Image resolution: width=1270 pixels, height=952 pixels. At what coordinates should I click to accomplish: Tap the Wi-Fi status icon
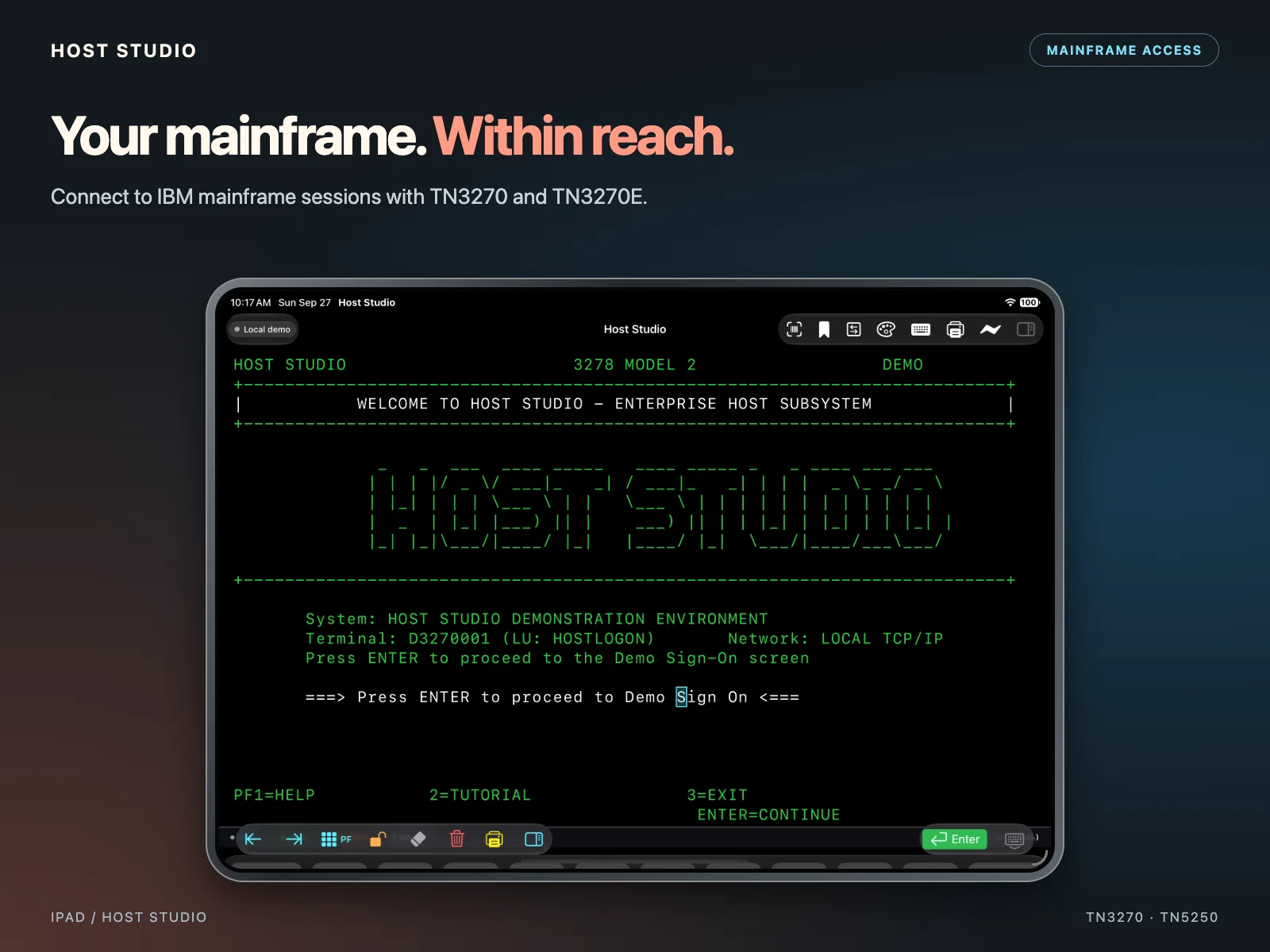1010,302
